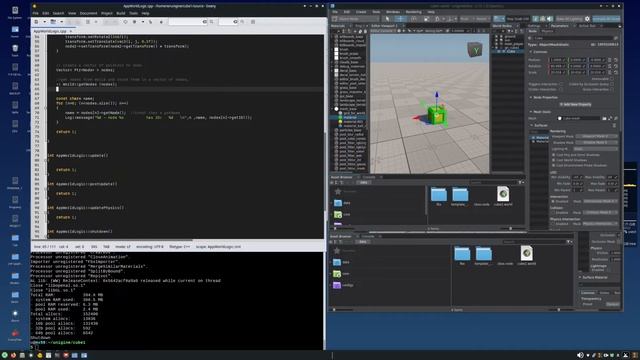This screenshot has height=360, width=640.
Task: Open Geany's File menu
Action: (x=36, y=13)
